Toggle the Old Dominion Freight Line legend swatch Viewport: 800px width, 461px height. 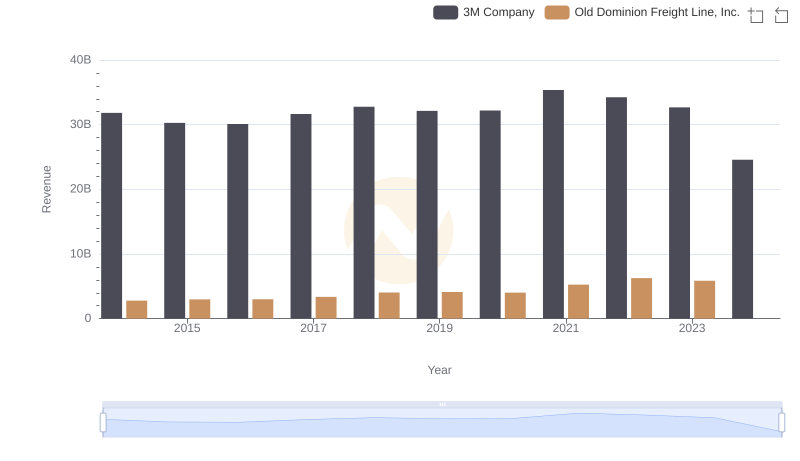coord(557,12)
